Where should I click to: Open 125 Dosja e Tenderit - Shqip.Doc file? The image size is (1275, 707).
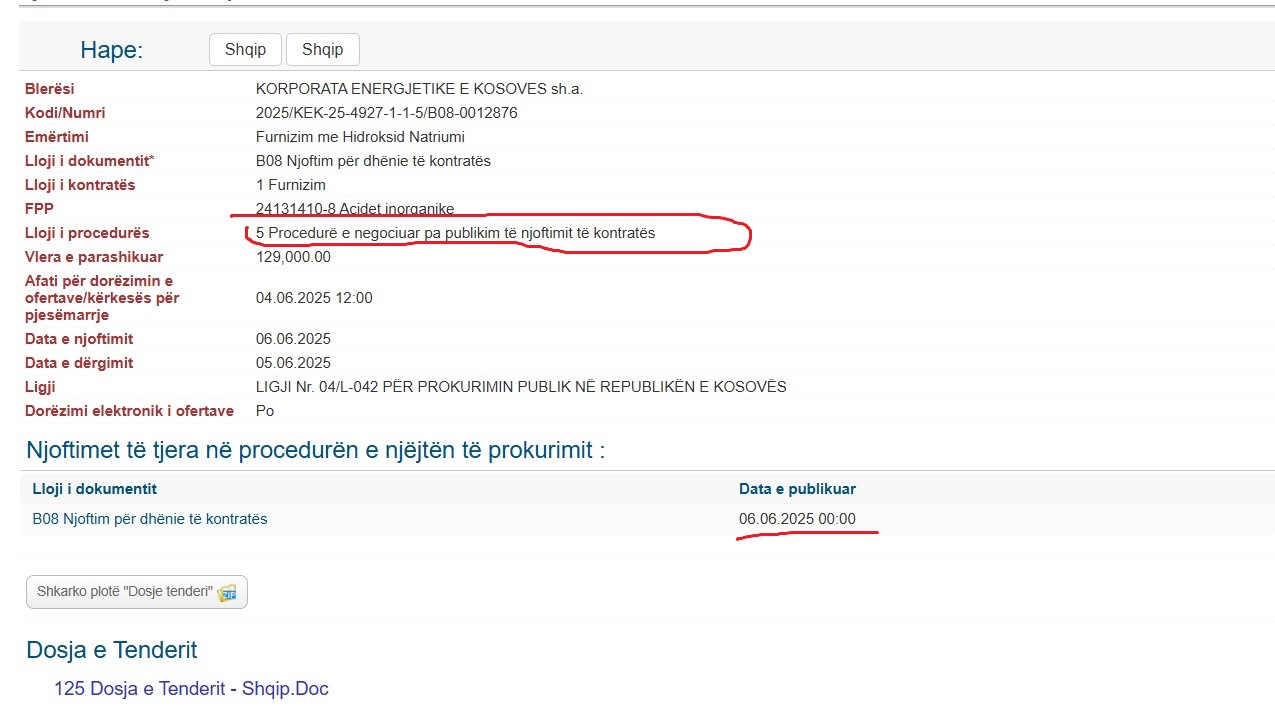[191, 688]
